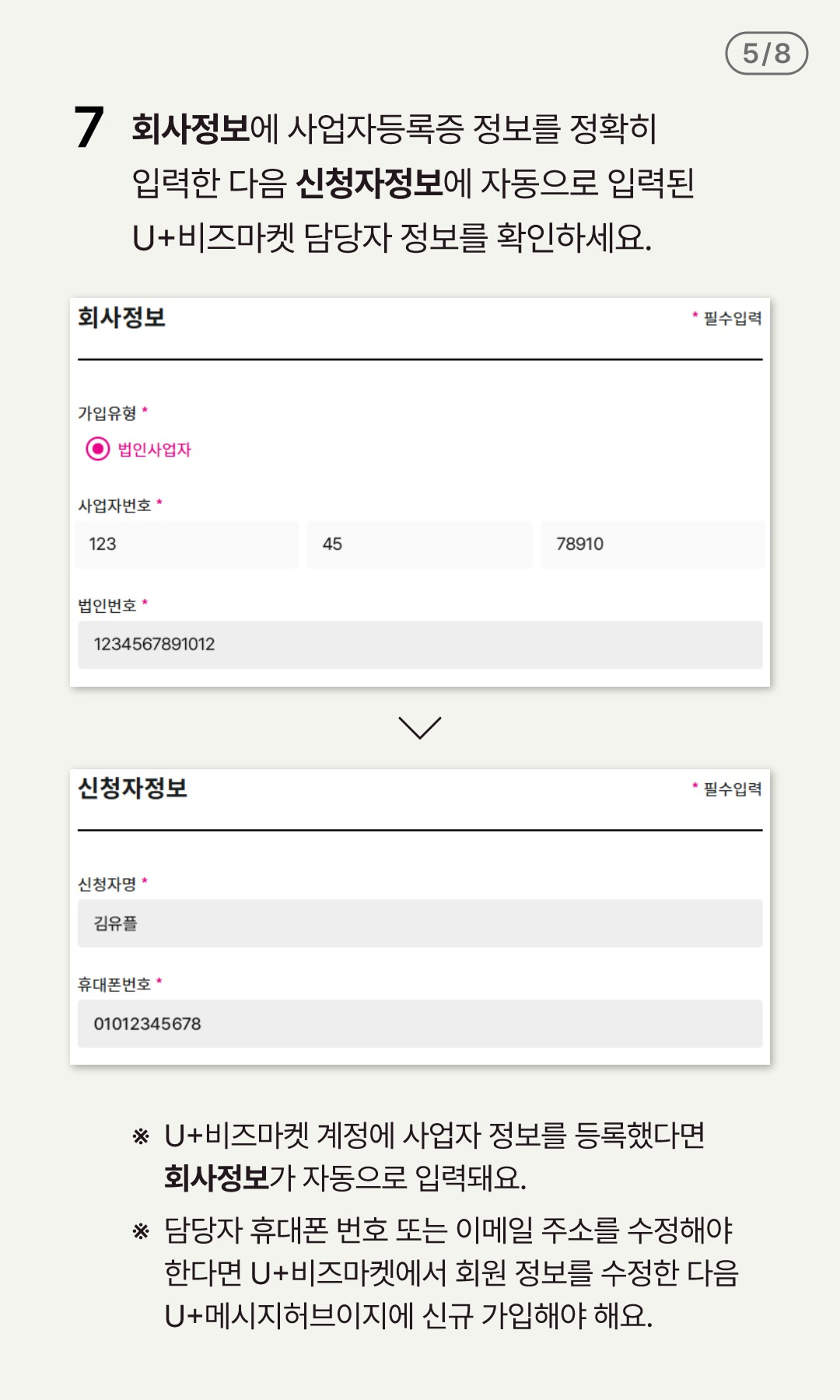Click the 신청자명 field label
Screen dimensions: 840x1400
click(x=107, y=884)
